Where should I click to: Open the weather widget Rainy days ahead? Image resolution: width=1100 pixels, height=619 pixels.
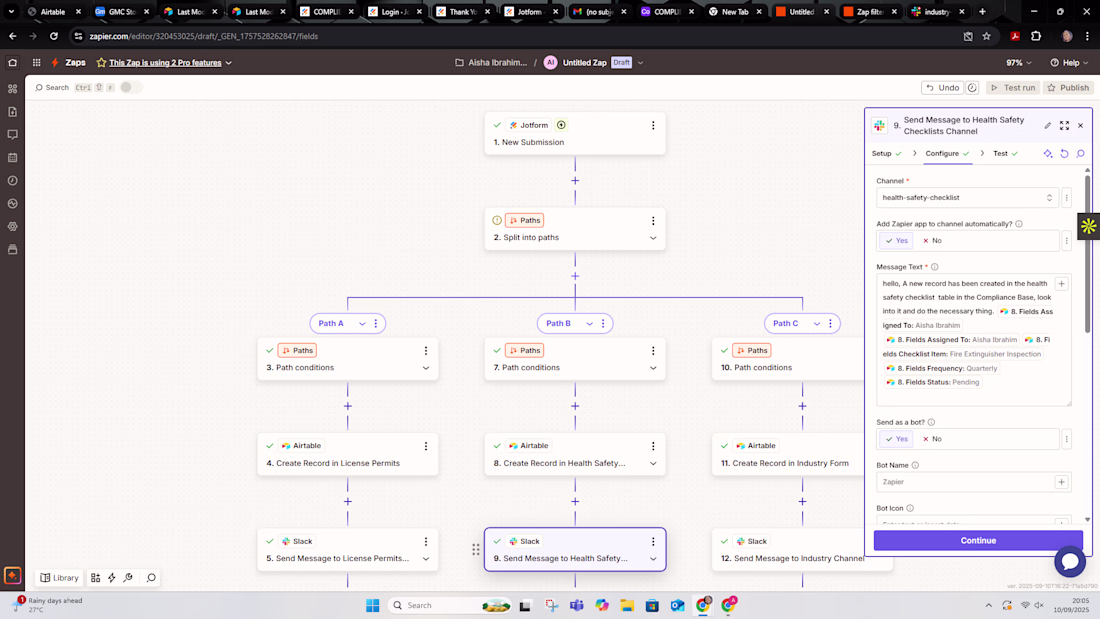48,604
